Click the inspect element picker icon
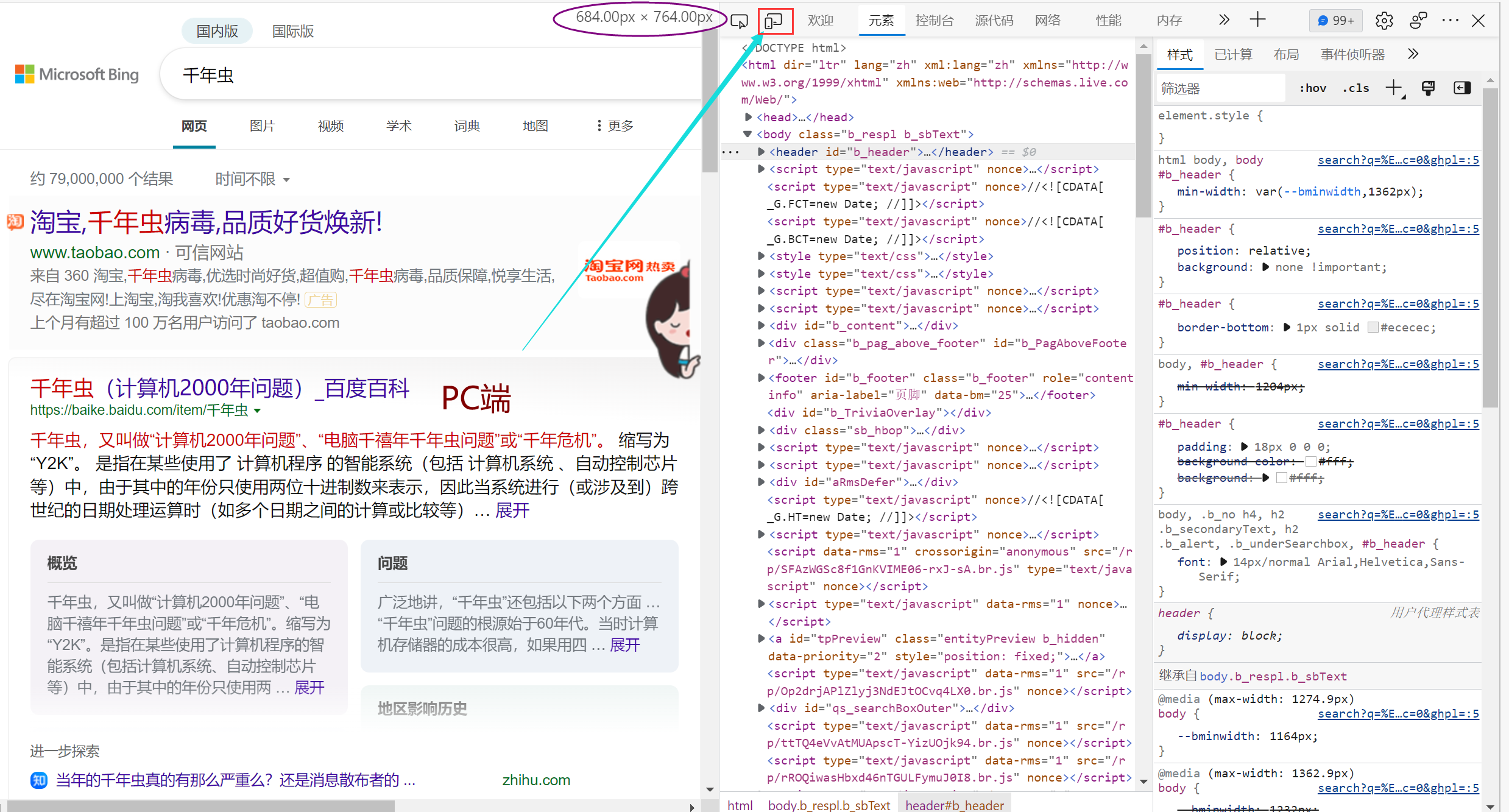1509x812 pixels. click(x=739, y=21)
